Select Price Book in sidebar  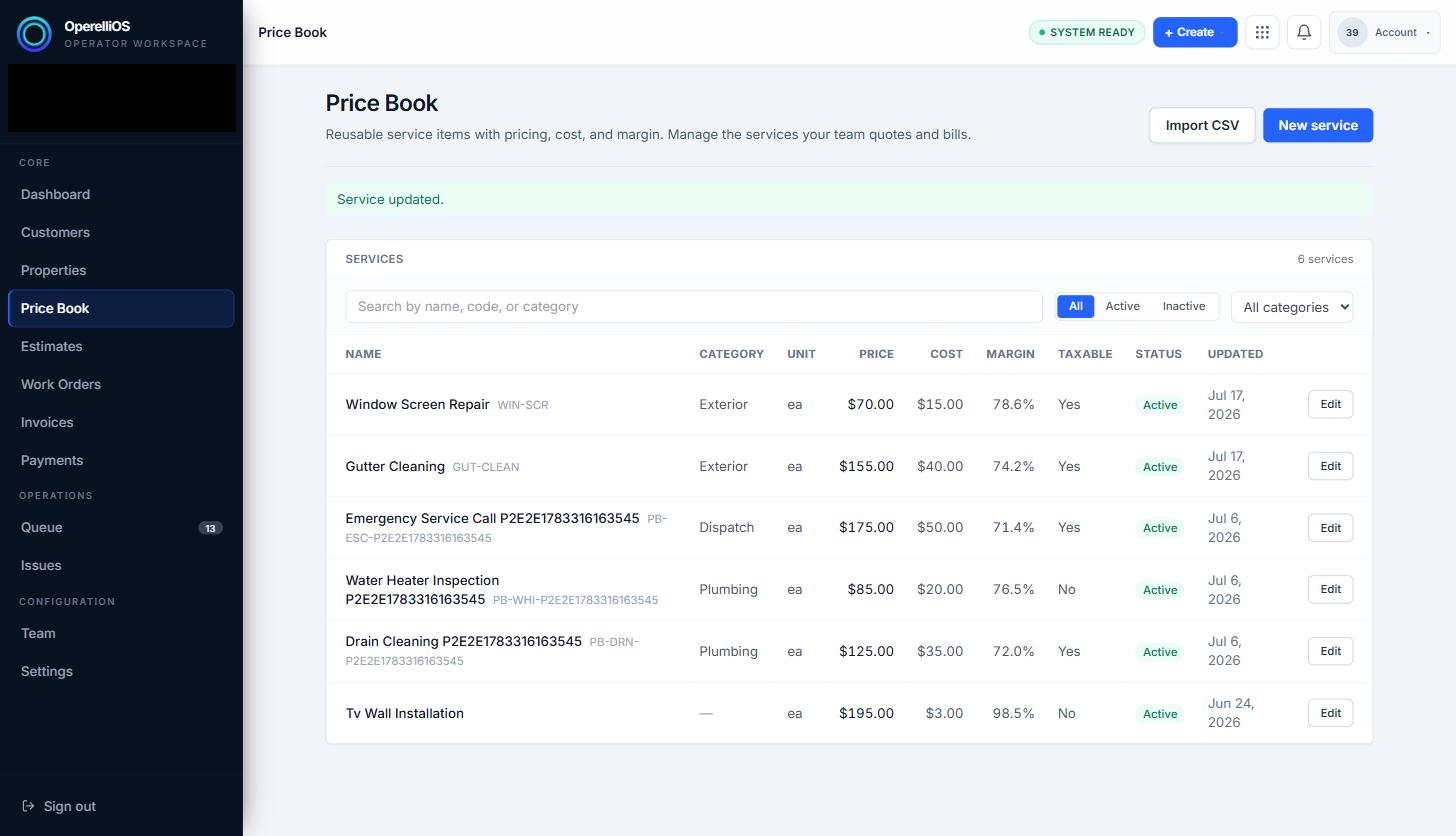tap(121, 308)
